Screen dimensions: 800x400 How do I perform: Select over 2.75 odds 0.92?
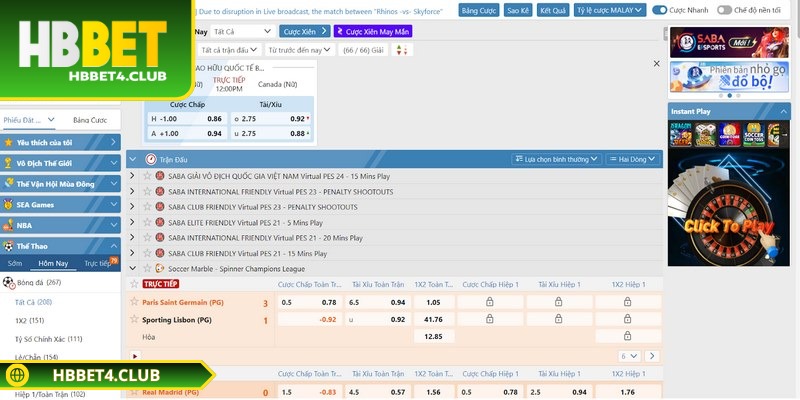tap(272, 119)
